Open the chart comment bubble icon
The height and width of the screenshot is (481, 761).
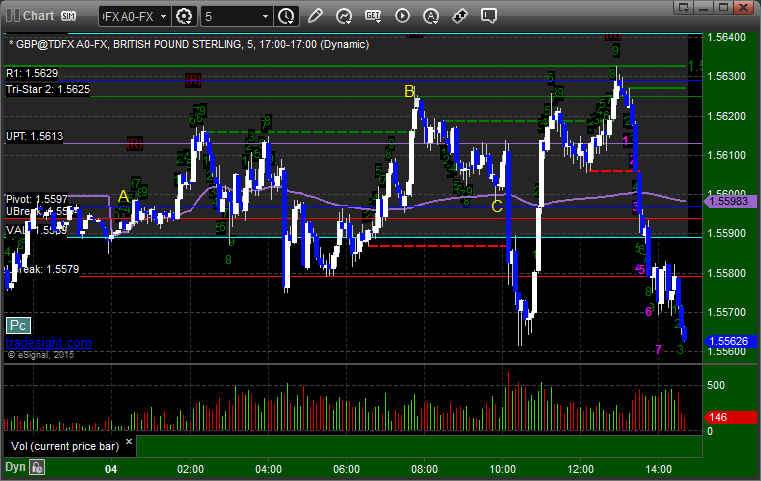(489, 16)
